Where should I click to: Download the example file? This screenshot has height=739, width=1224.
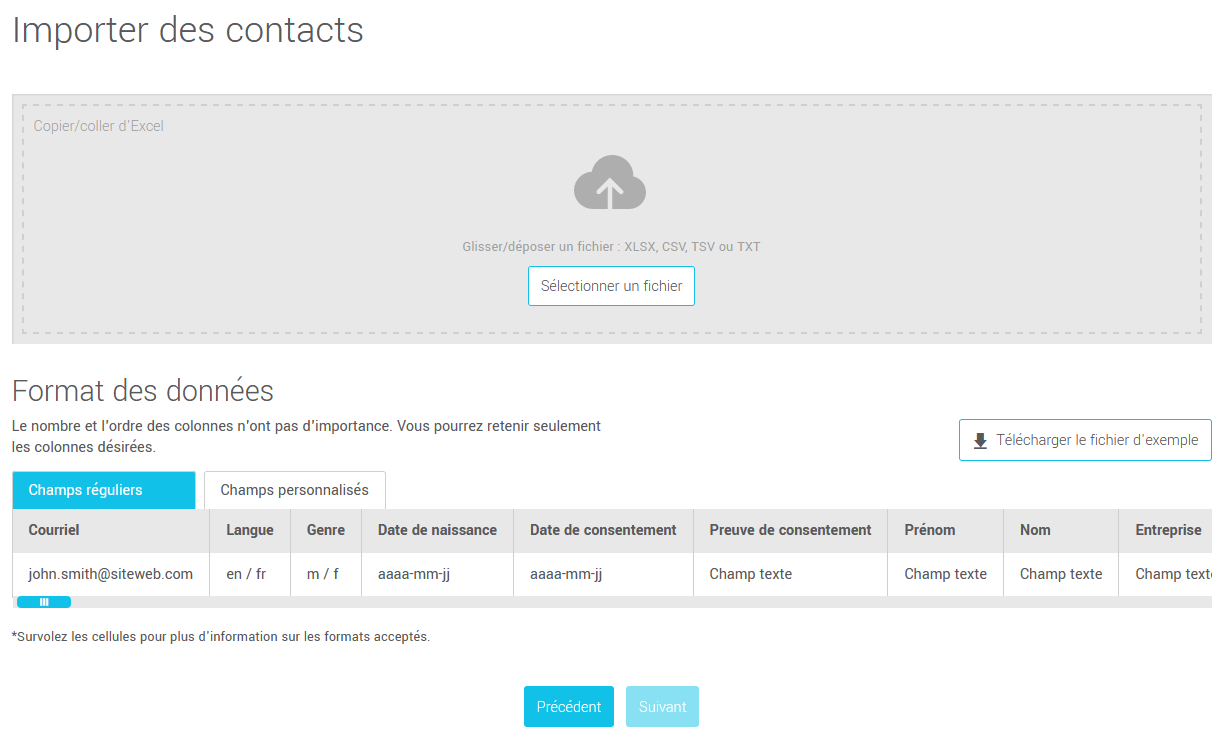tap(1085, 439)
